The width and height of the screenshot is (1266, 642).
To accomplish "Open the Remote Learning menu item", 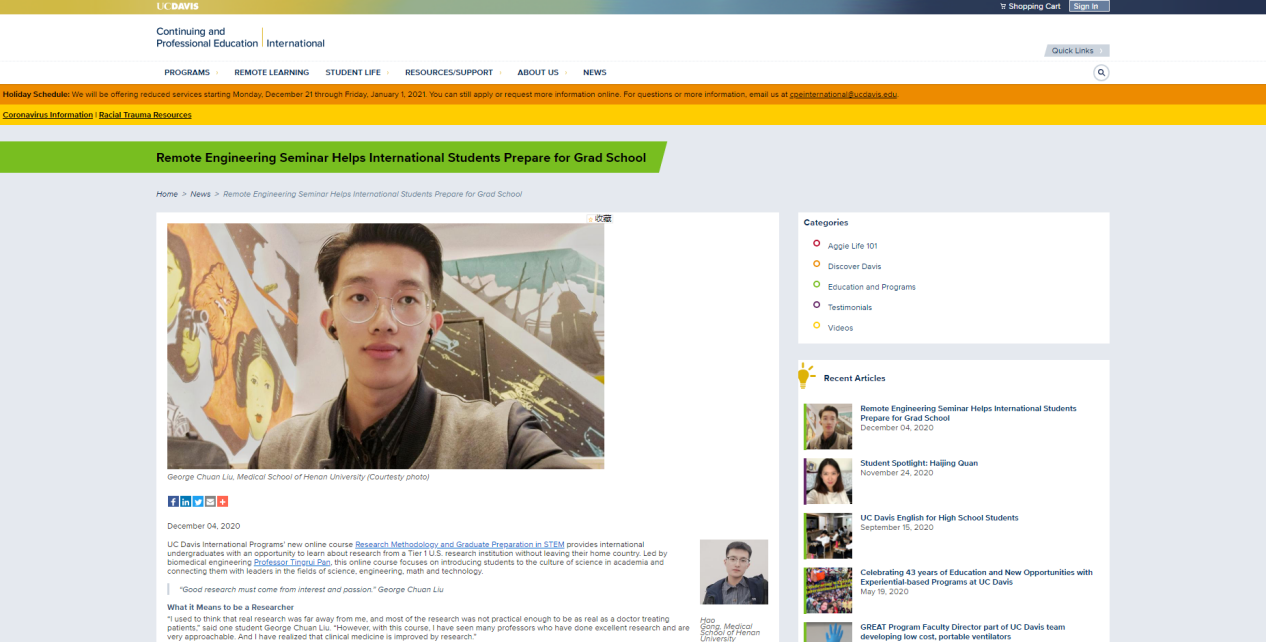I will click(271, 73).
